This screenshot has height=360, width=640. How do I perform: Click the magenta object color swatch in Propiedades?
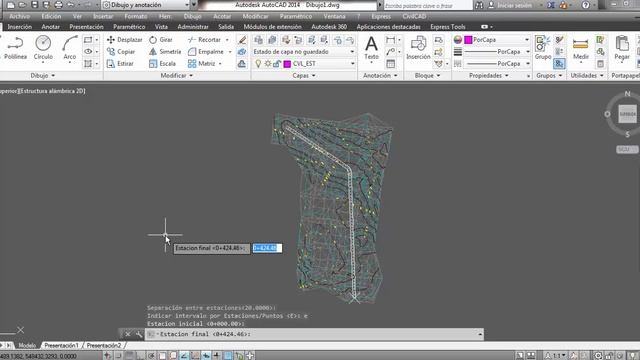pyautogui.click(x=468, y=40)
